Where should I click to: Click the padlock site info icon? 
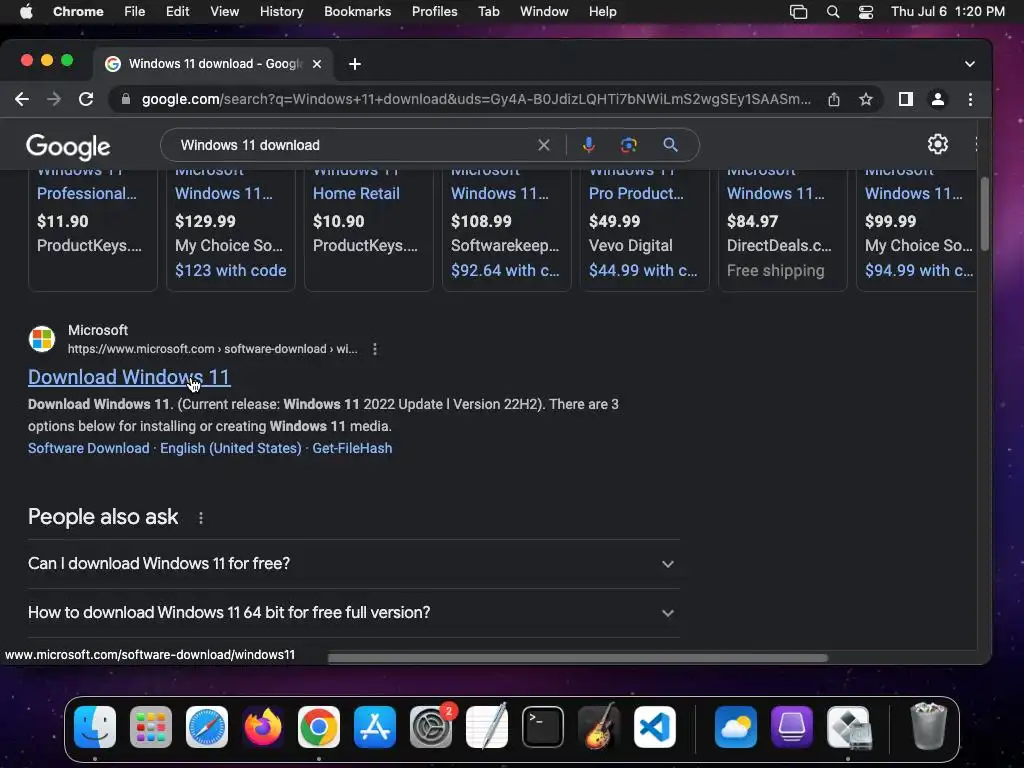click(x=126, y=99)
